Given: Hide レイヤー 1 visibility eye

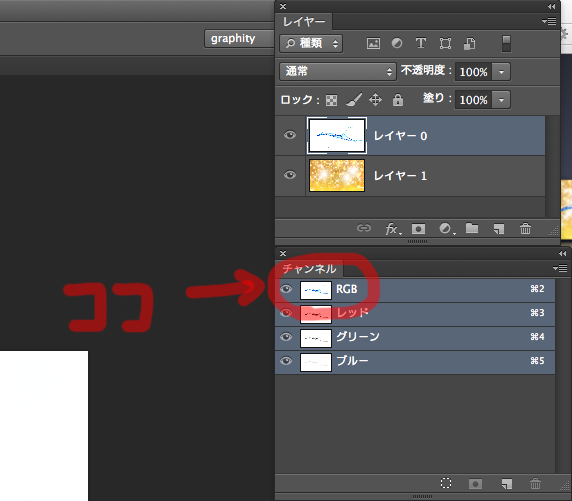Looking at the screenshot, I should [x=290, y=175].
